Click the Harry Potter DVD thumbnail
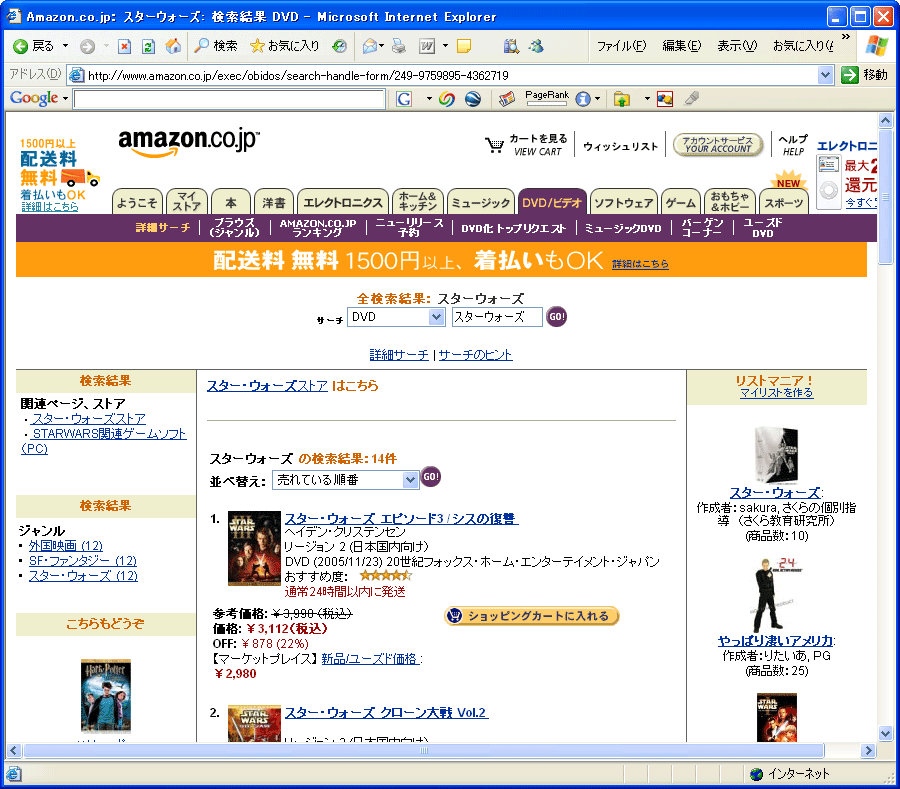 (106, 695)
